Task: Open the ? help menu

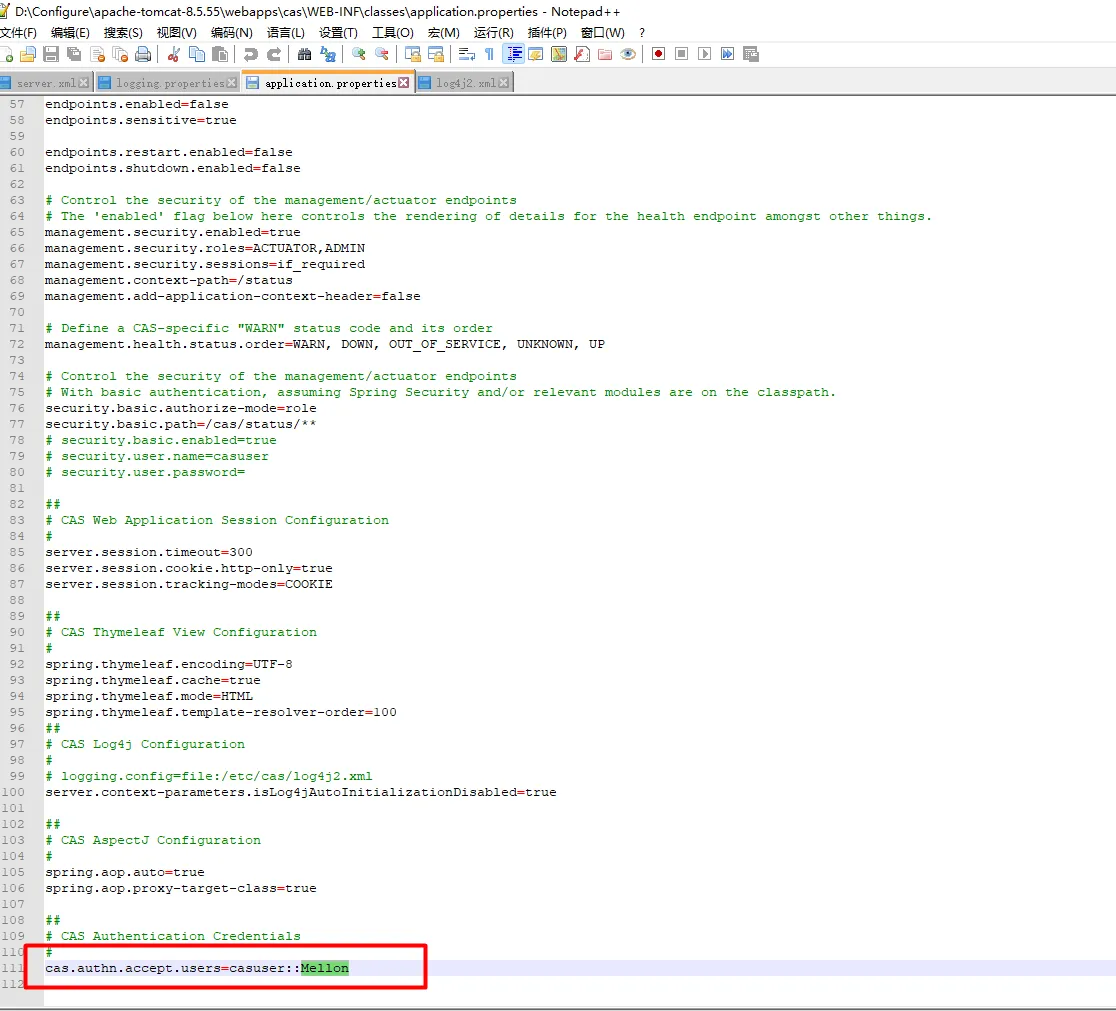Action: (x=641, y=33)
